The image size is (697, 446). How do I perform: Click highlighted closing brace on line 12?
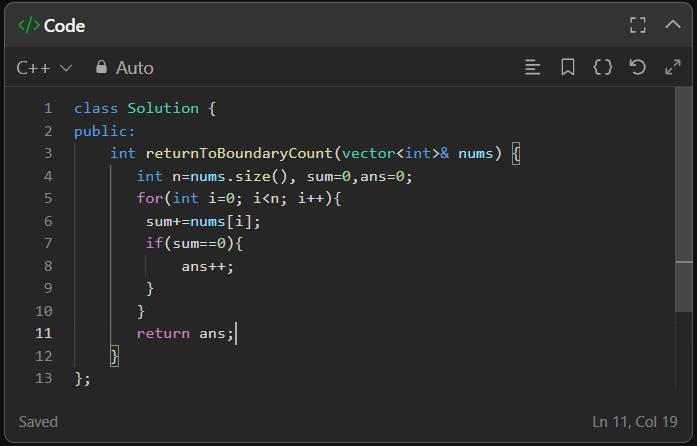pyautogui.click(x=114, y=356)
